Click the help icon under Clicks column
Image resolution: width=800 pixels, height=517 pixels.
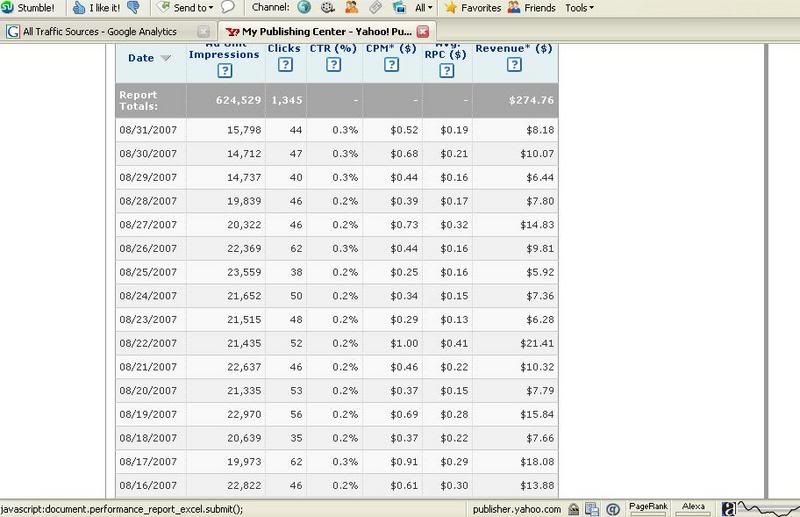point(285,65)
